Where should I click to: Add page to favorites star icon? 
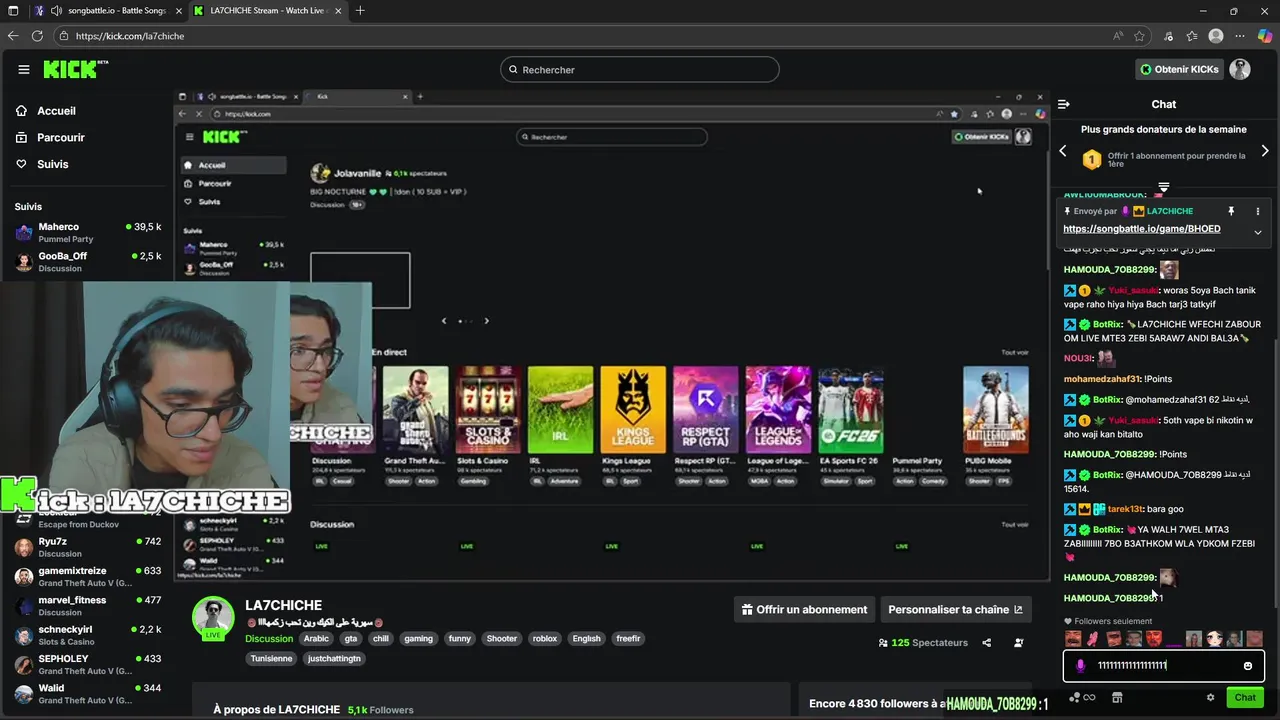tap(1140, 36)
